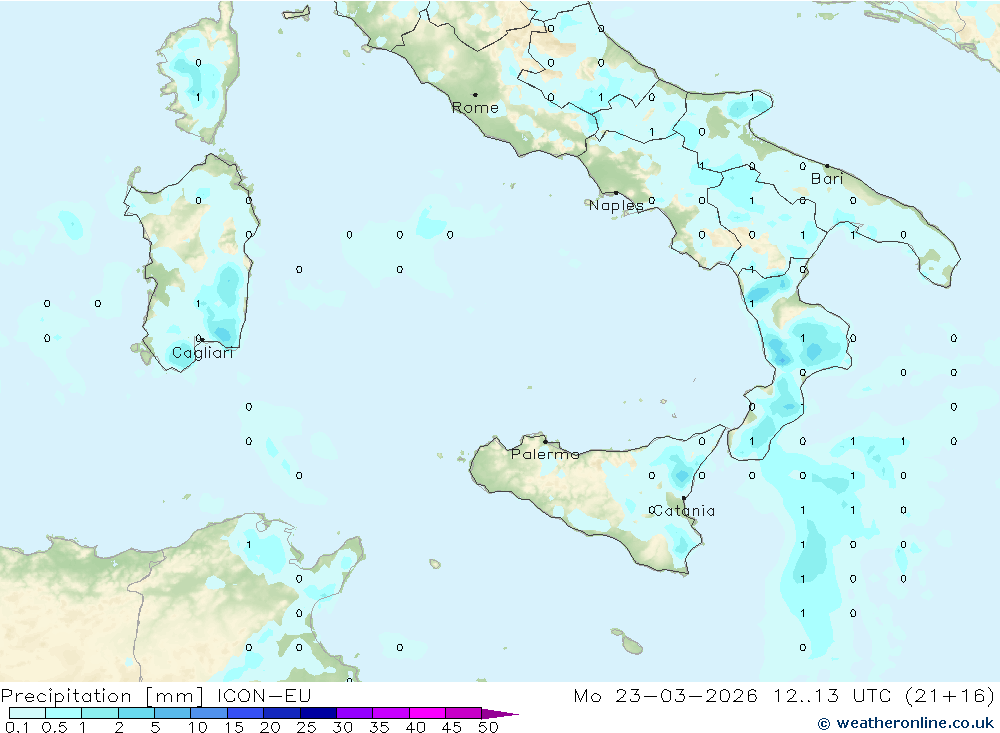Pick the 20–25 mm legend swatch
This screenshot has width=1000, height=733.
[x=282, y=713]
